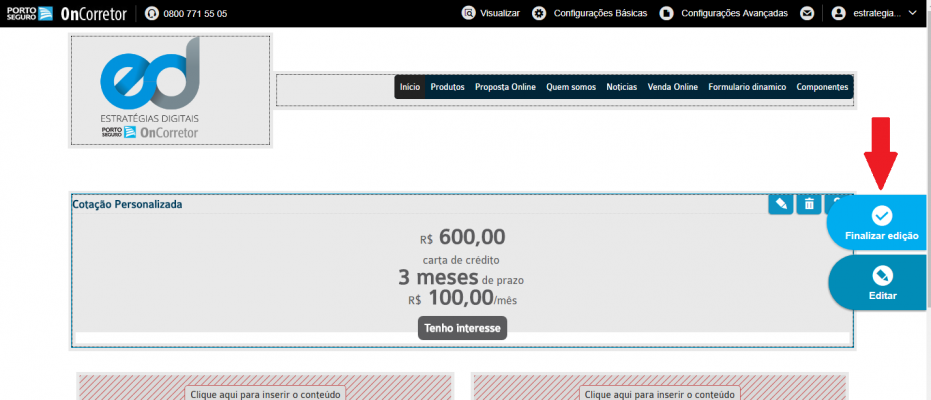Delete Cotação Personalizada with the trash icon
This screenshot has height=400, width=931.
(x=809, y=204)
